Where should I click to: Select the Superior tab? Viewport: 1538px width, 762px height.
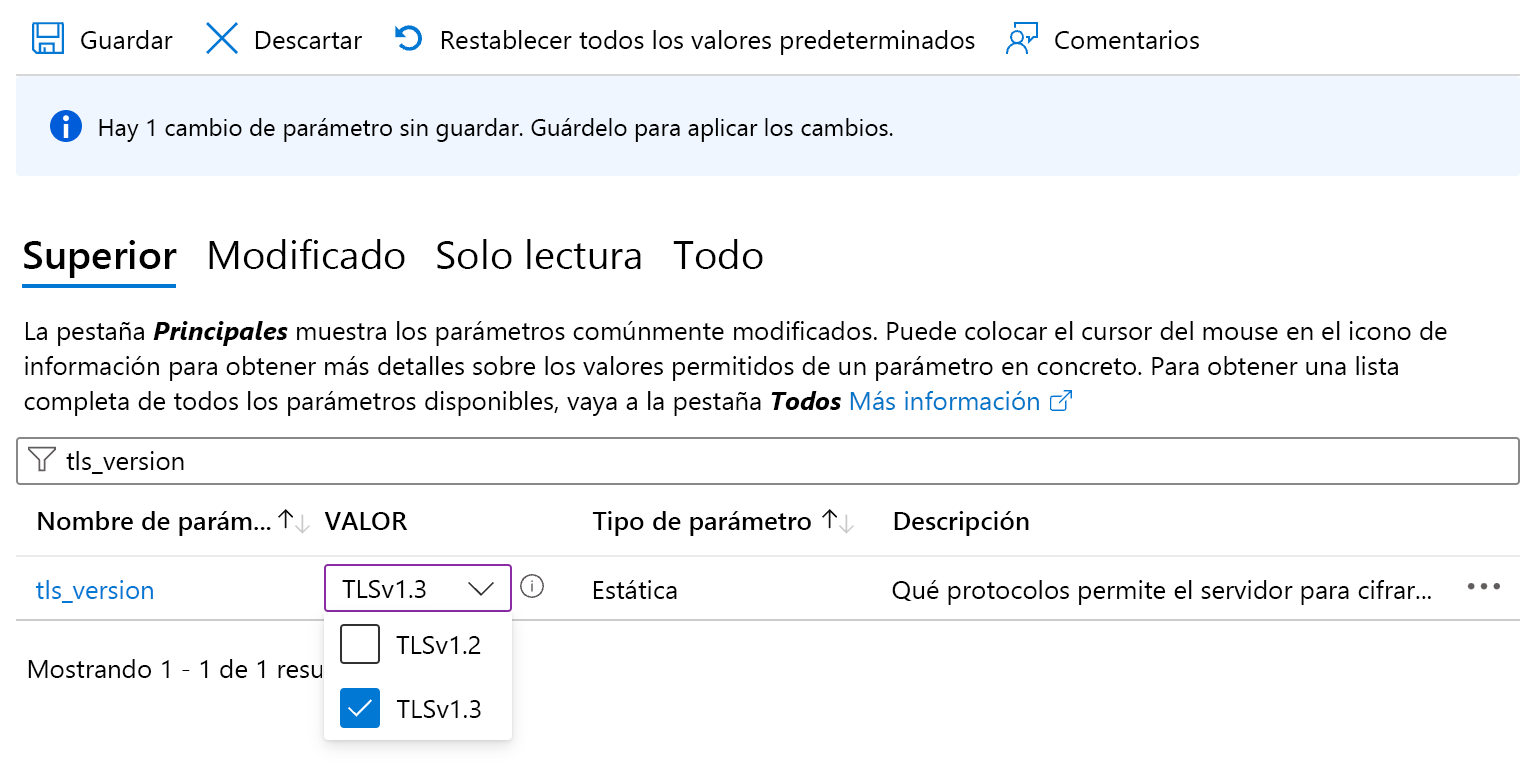99,256
